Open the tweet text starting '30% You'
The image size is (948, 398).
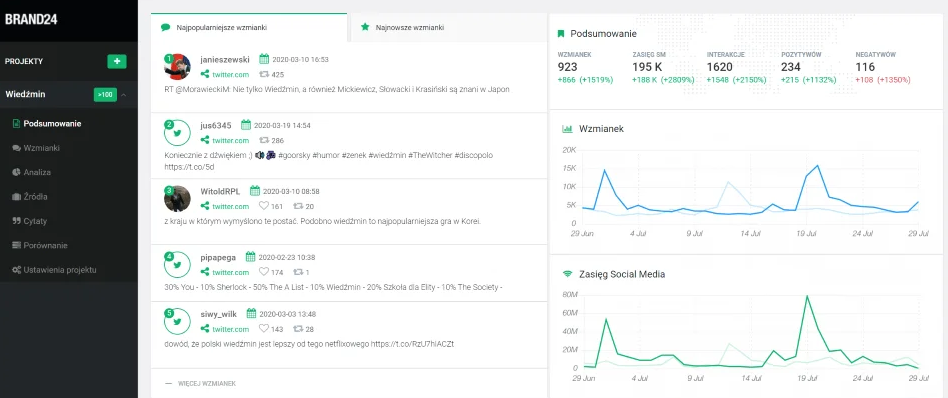333,287
